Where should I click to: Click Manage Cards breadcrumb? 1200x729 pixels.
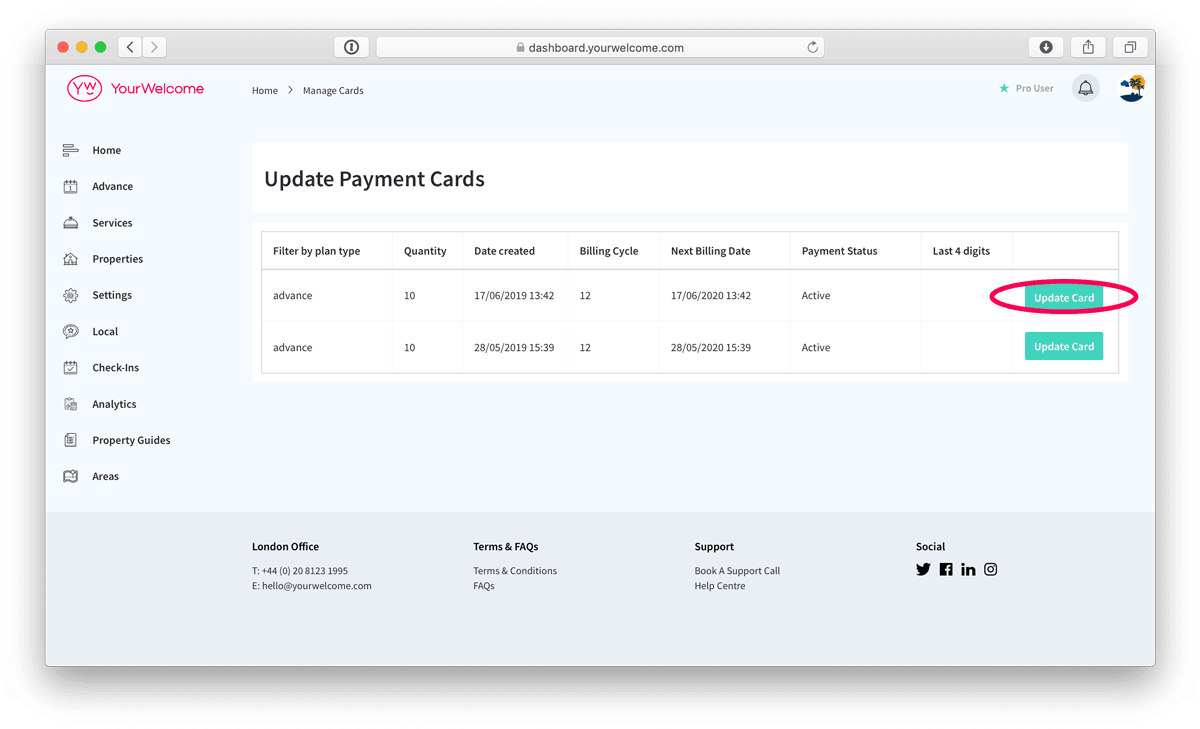[x=333, y=90]
